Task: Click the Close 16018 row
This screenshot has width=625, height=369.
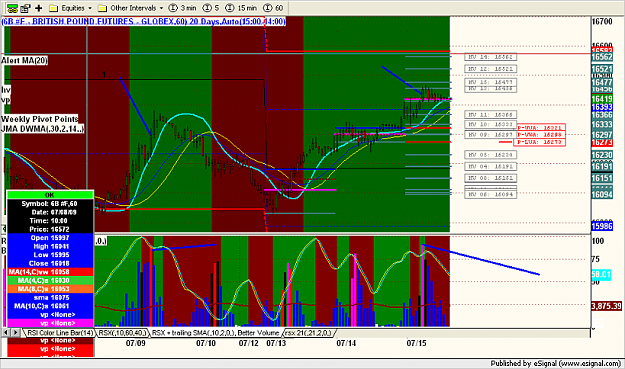Action: point(50,263)
